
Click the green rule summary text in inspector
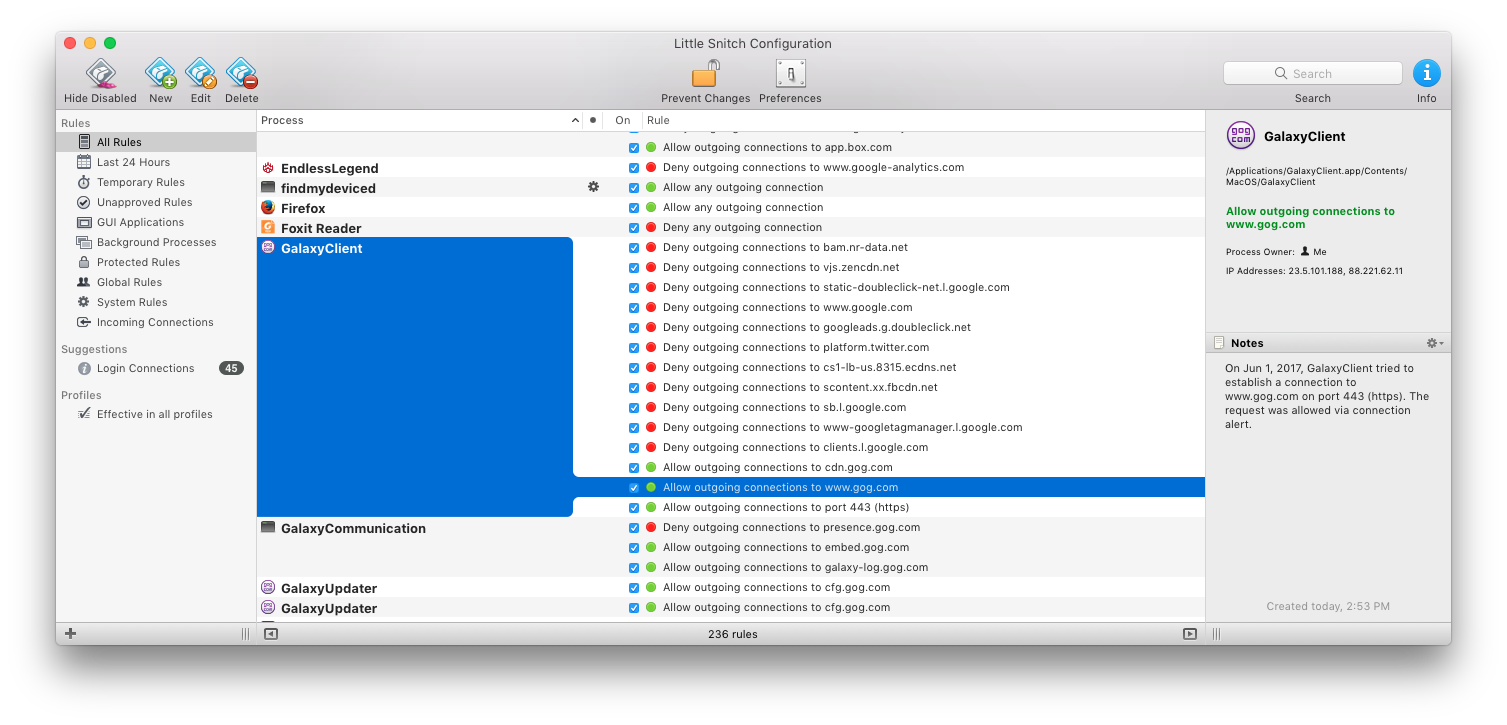pos(1310,218)
